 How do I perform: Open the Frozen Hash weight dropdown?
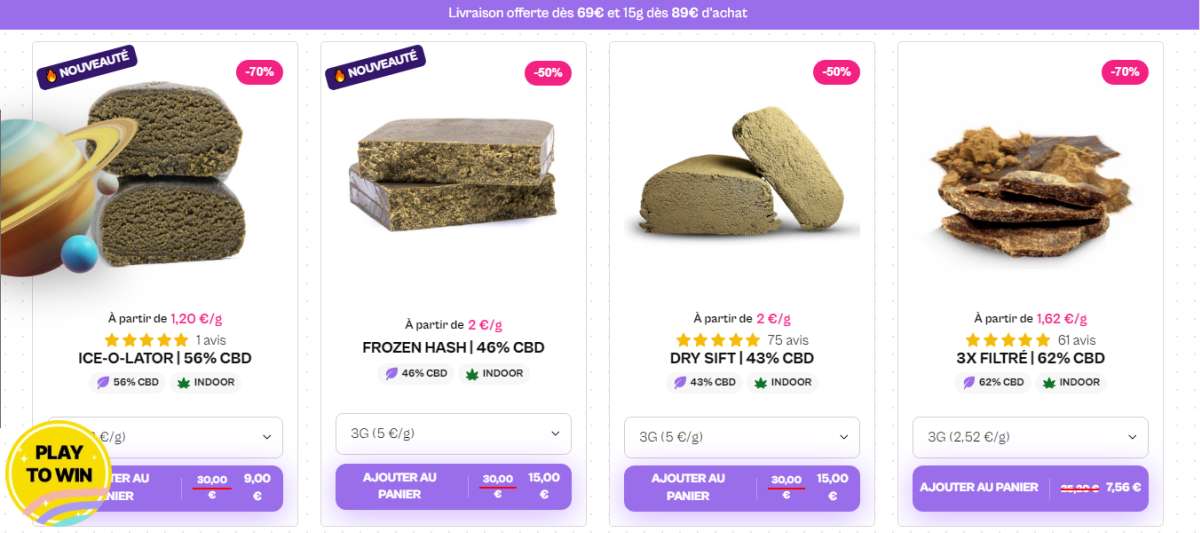(453, 434)
